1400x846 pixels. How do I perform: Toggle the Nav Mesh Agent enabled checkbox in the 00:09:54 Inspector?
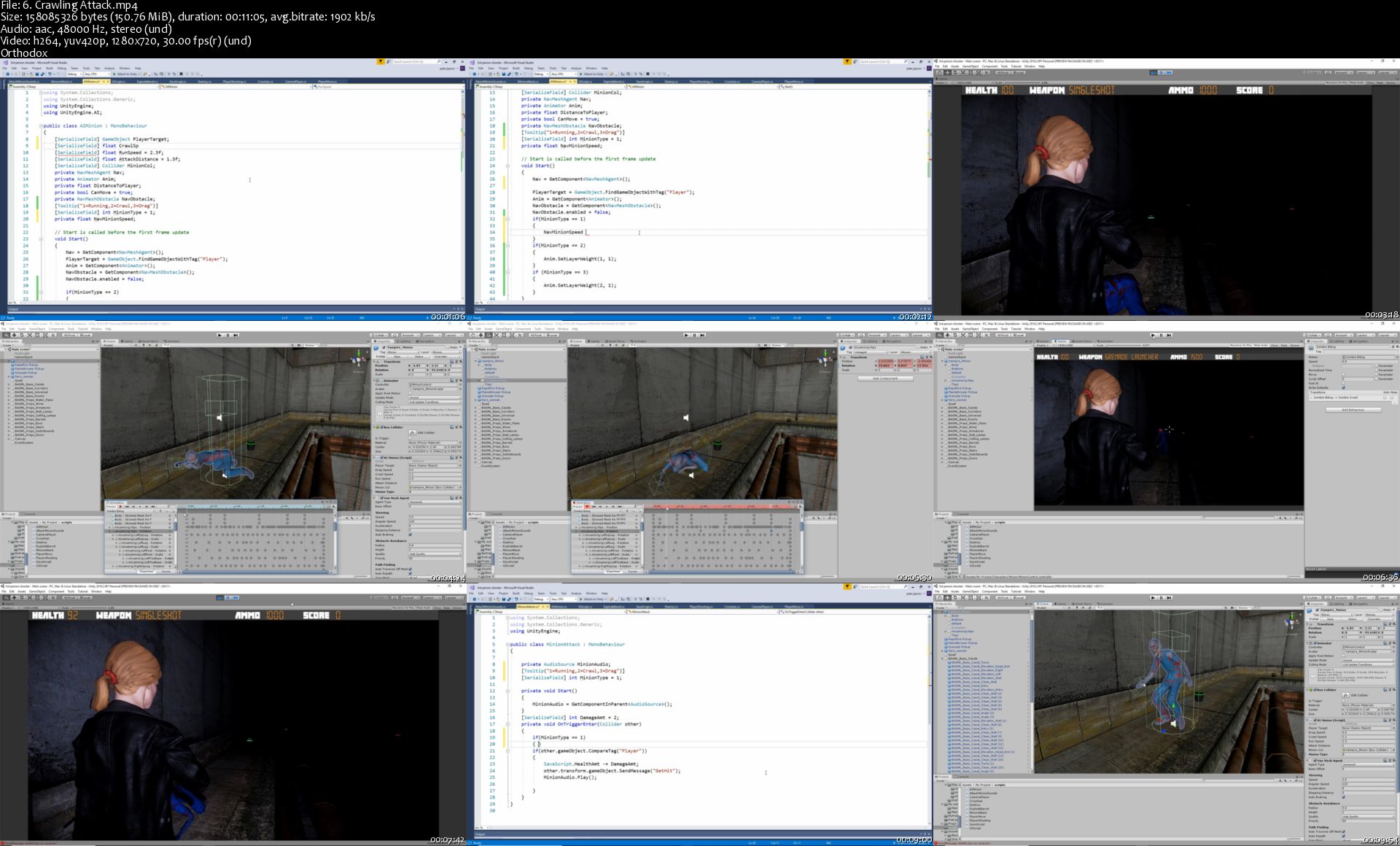click(x=1315, y=761)
